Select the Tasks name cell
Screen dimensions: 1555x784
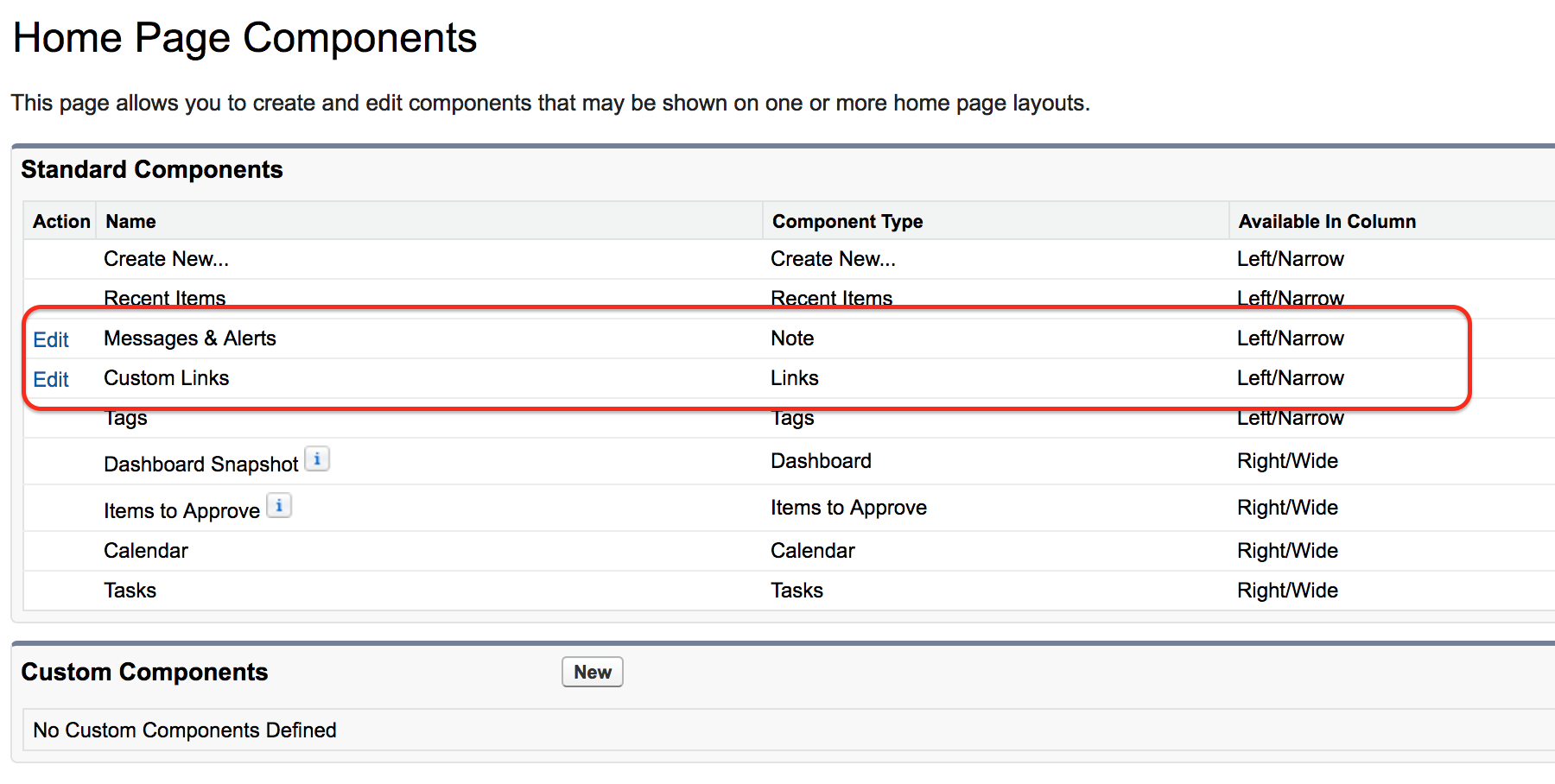click(130, 591)
